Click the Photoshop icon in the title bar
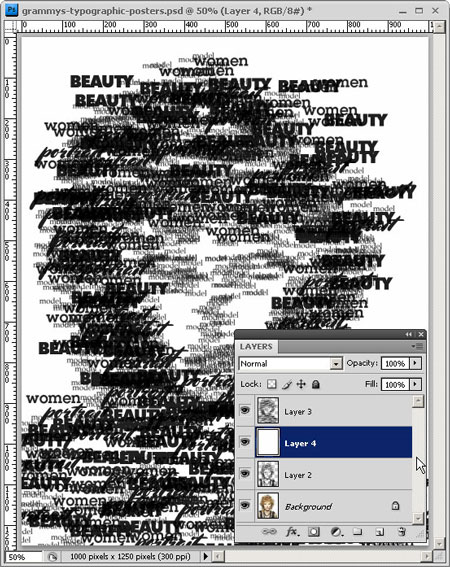 12,10
